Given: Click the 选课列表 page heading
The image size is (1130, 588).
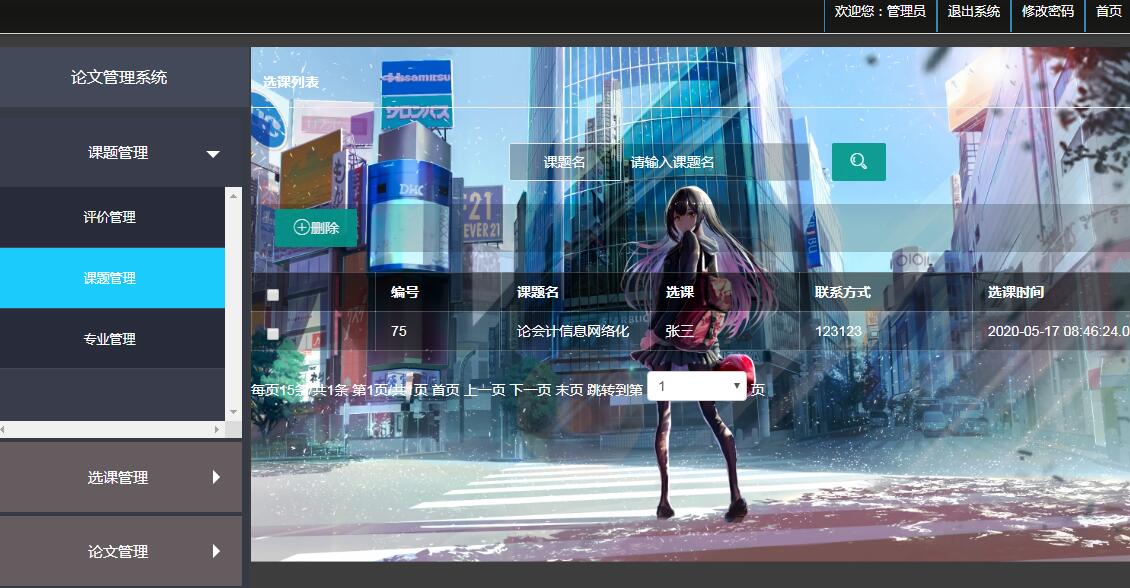Looking at the screenshot, I should 290,82.
